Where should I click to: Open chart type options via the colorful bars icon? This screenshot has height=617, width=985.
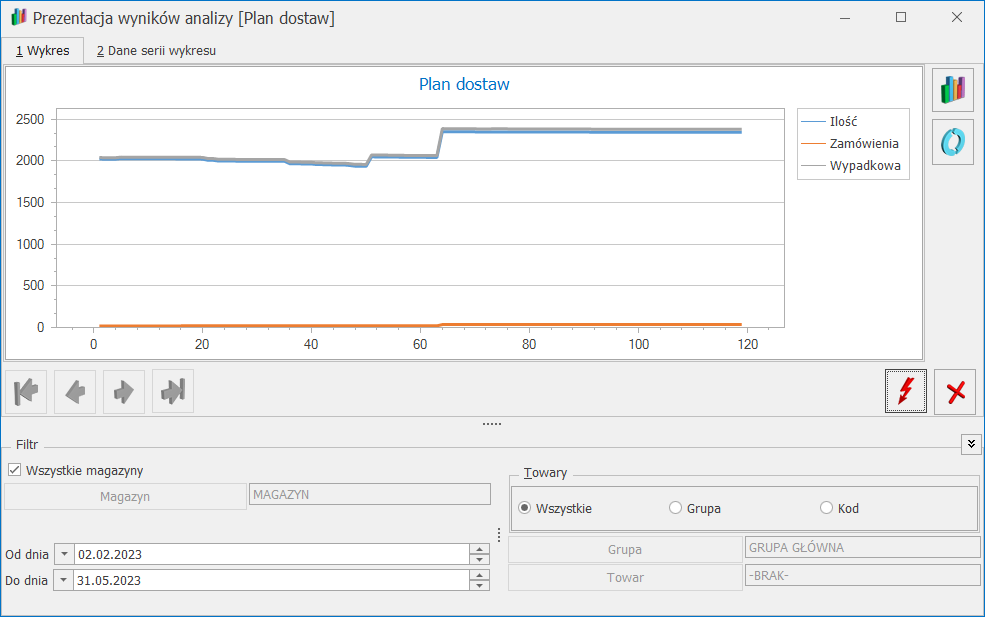tap(952, 90)
